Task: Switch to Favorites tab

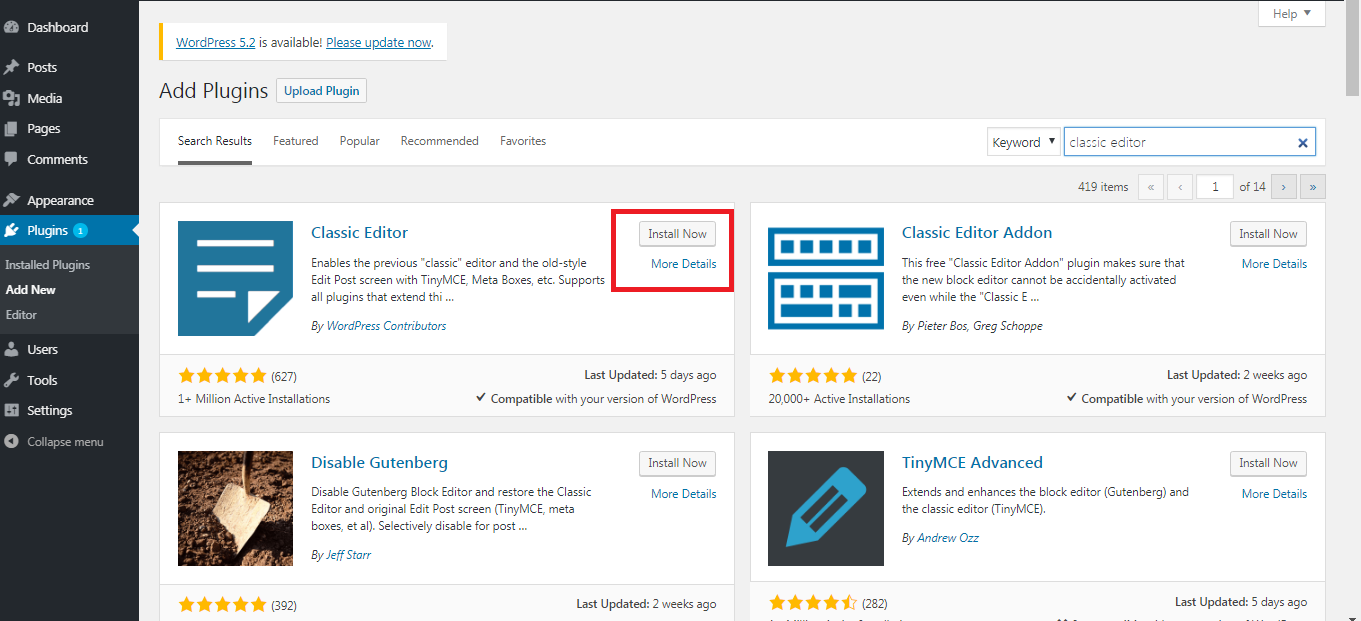Action: click(x=523, y=141)
